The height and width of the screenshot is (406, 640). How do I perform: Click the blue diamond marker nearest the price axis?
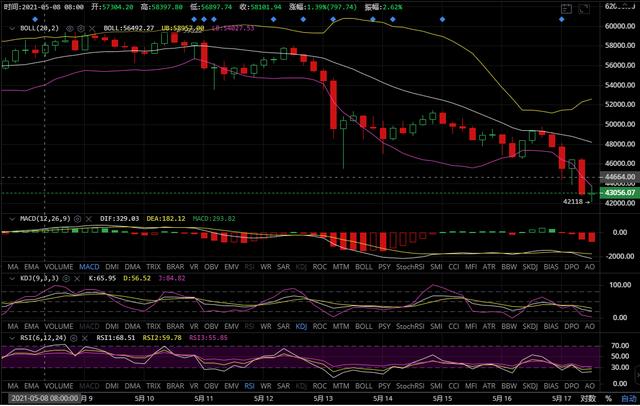pyautogui.click(x=562, y=19)
